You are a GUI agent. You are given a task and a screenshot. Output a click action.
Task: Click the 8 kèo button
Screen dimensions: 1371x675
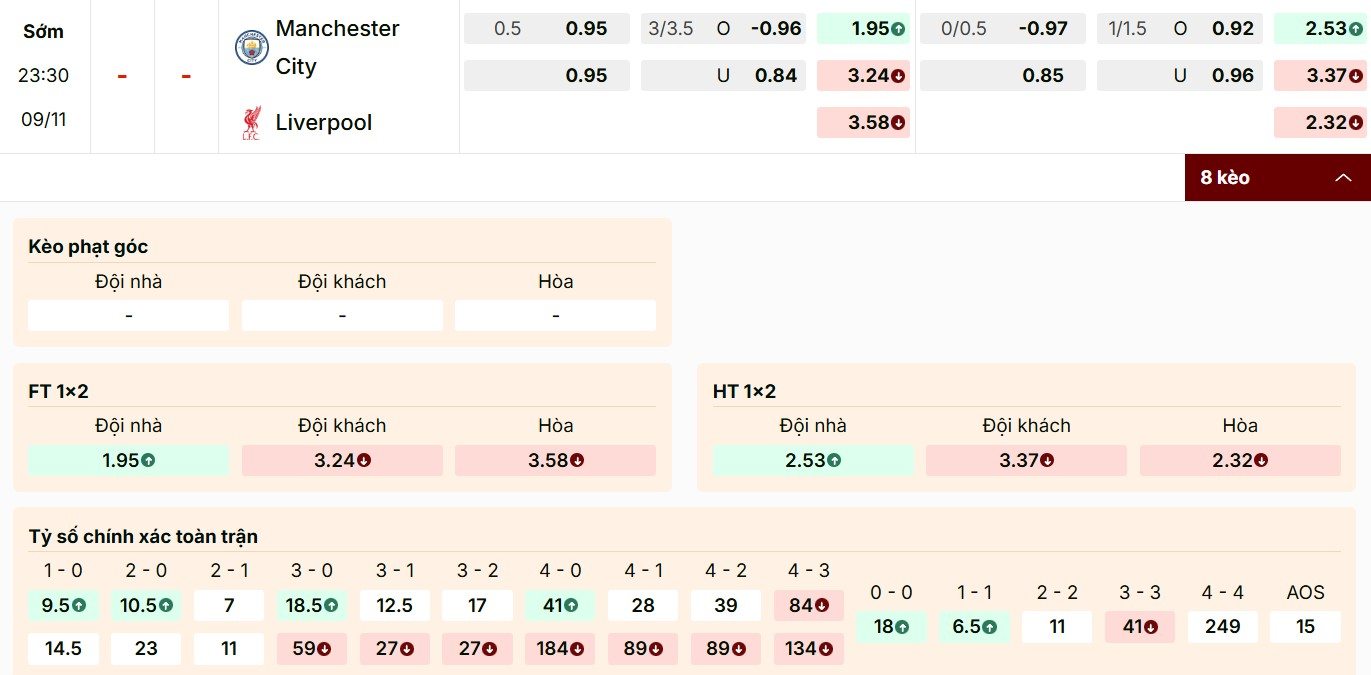[x=1226, y=178]
